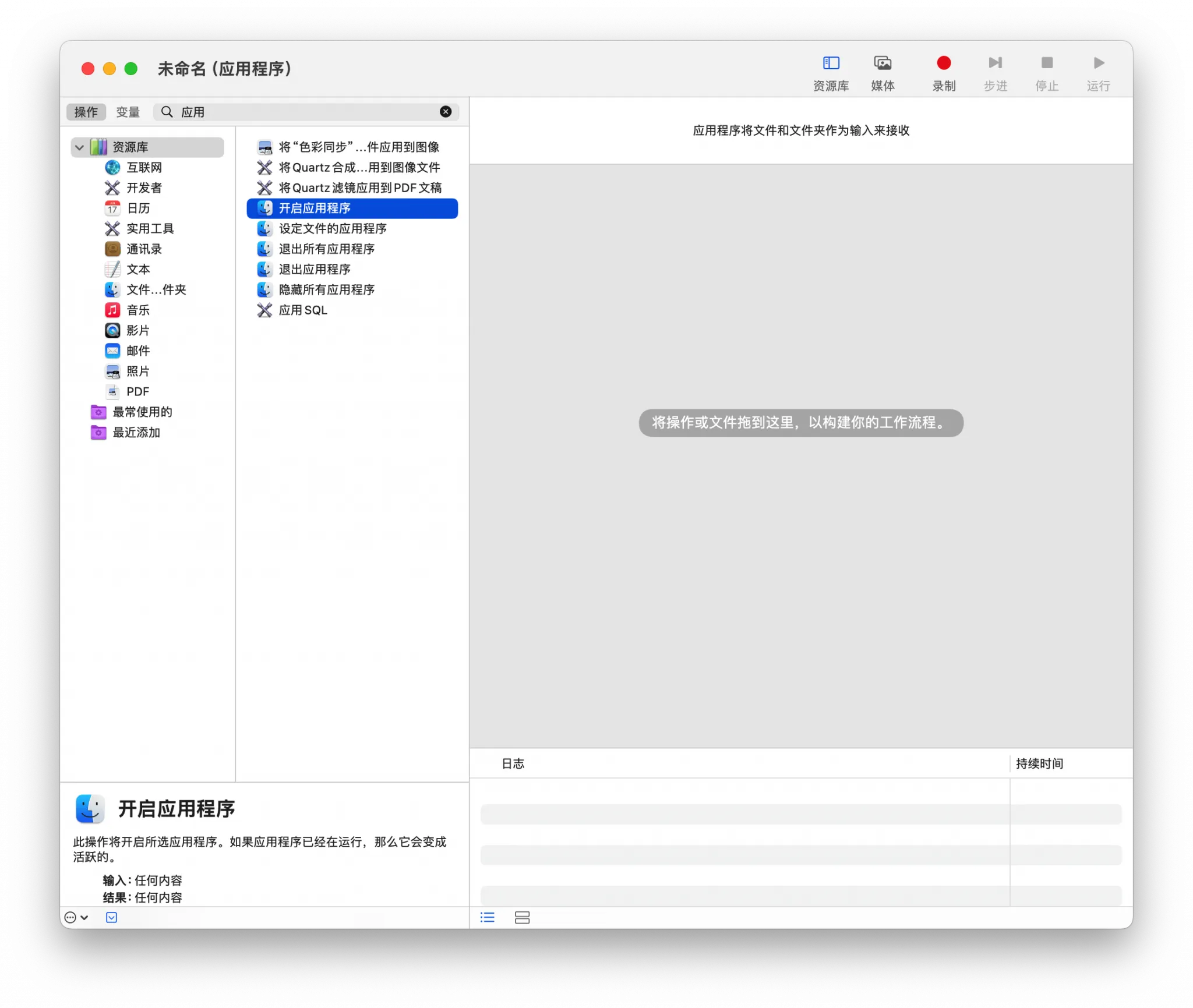Toggle the log flowchart view at bottom right
Viewport: 1193px width, 1008px height.
(x=523, y=917)
